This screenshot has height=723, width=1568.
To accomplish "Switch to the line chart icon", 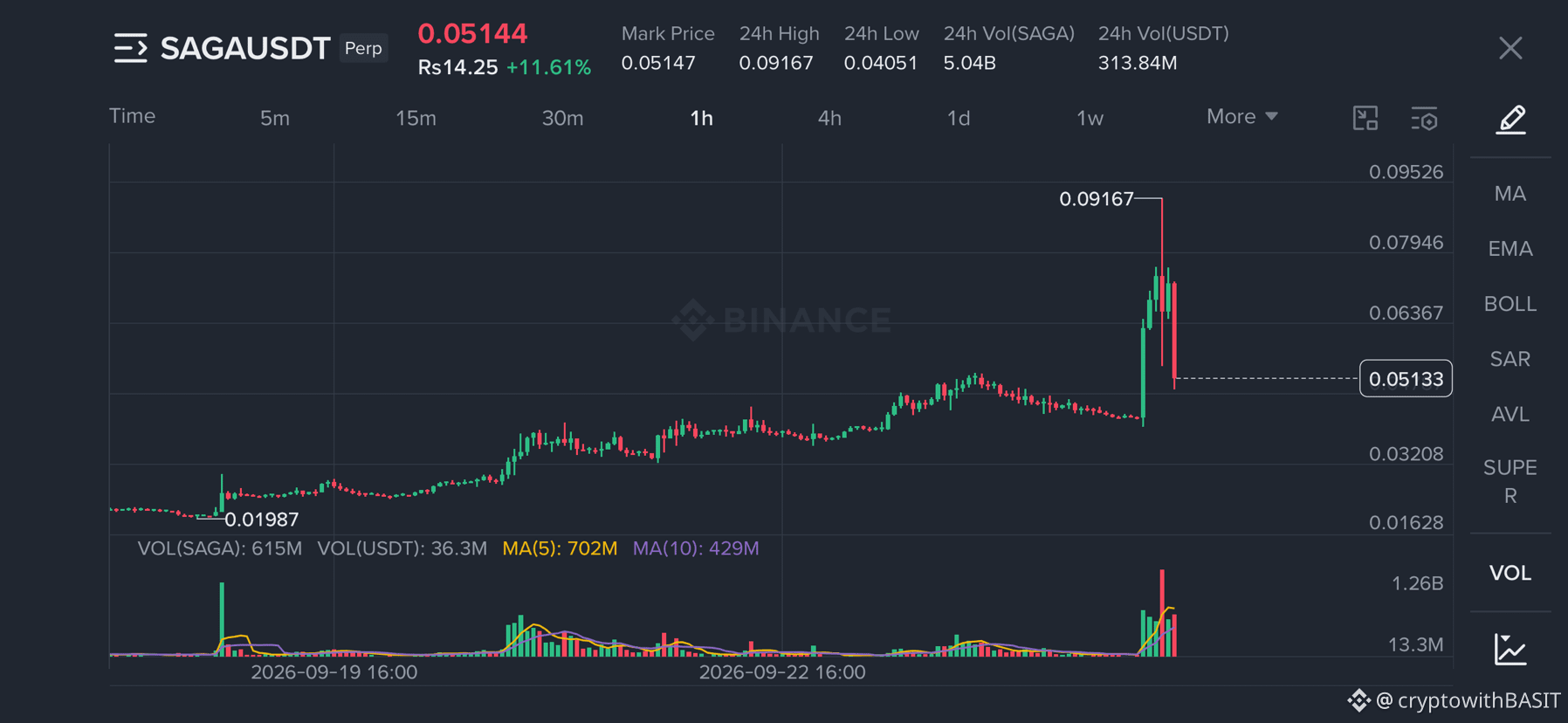I will point(1510,649).
